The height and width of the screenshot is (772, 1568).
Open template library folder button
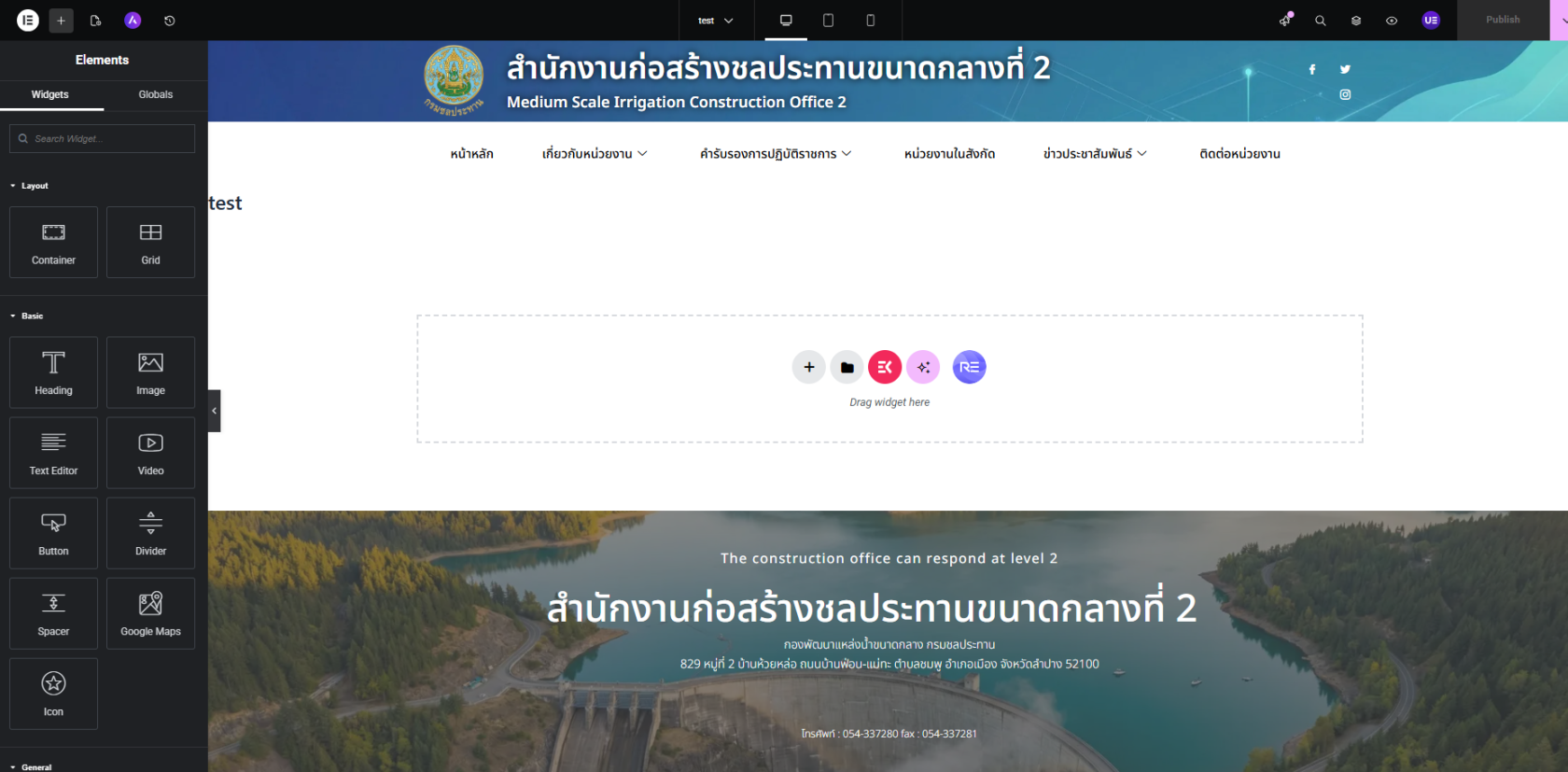pyautogui.click(x=847, y=367)
